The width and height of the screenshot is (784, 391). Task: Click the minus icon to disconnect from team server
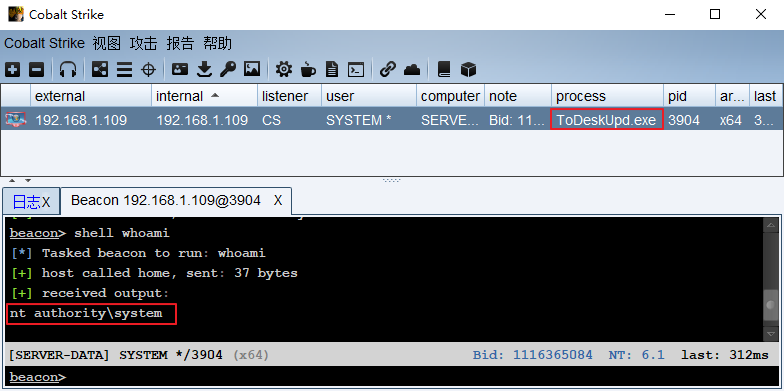point(36,70)
